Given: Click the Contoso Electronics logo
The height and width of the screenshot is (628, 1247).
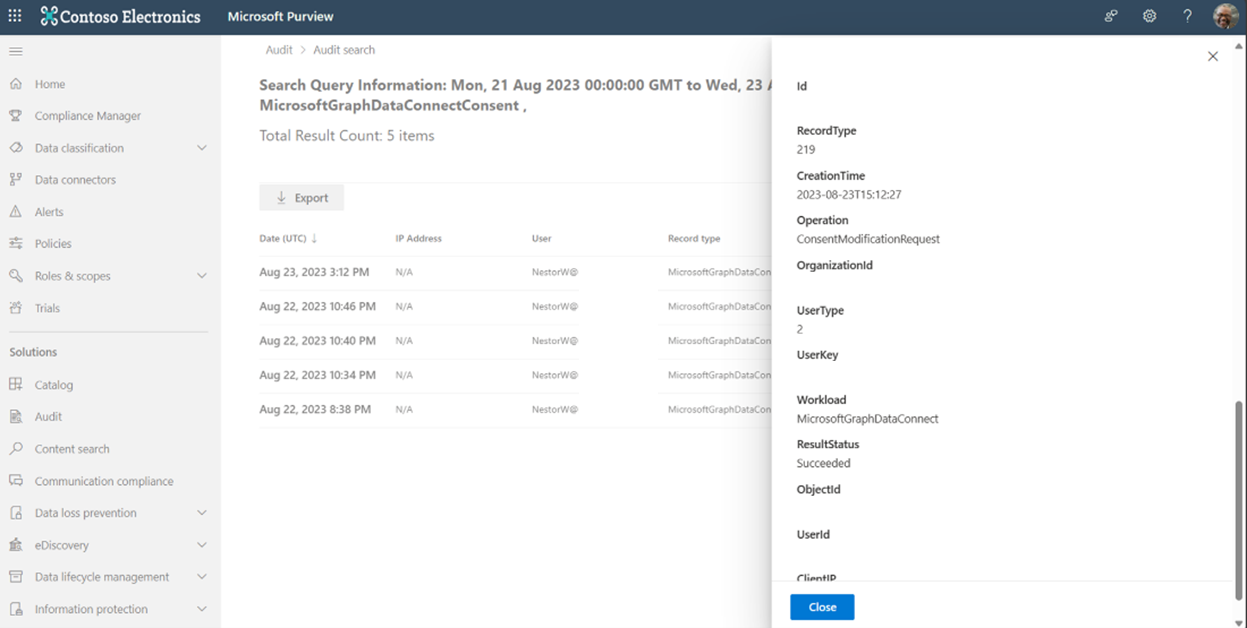Looking at the screenshot, I should pyautogui.click(x=120, y=16).
